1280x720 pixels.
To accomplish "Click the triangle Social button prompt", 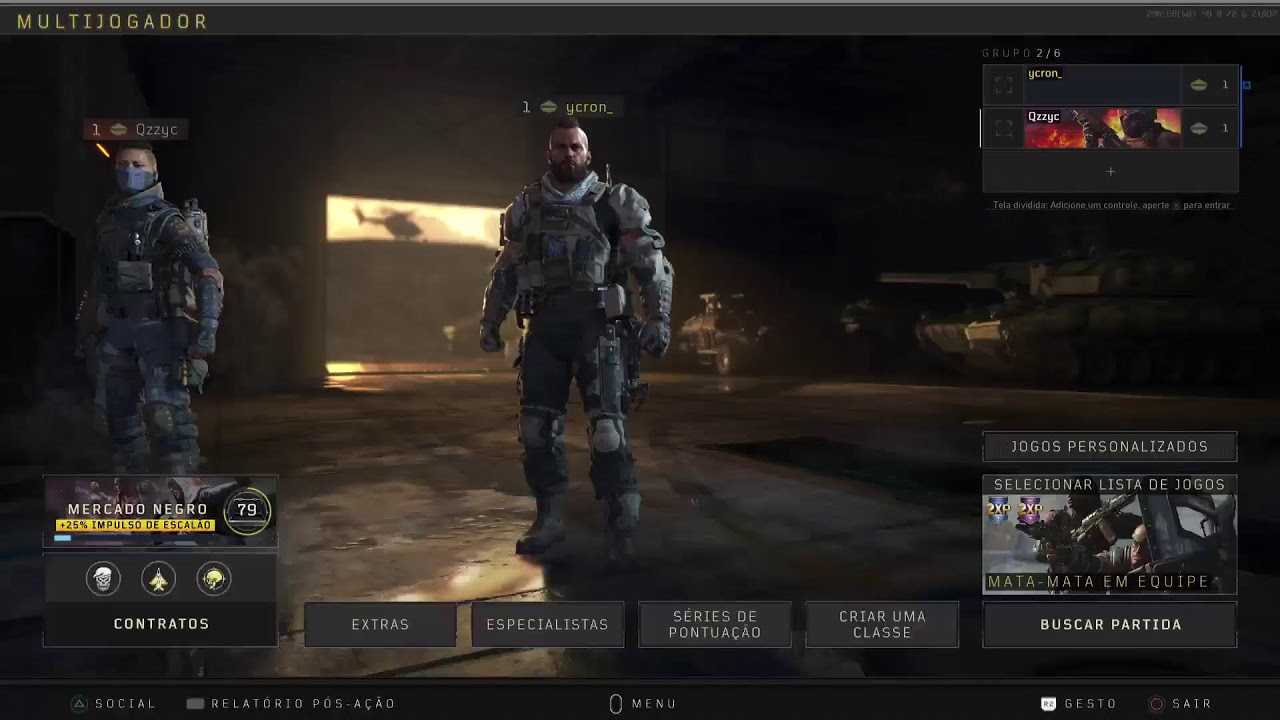I will 79,704.
